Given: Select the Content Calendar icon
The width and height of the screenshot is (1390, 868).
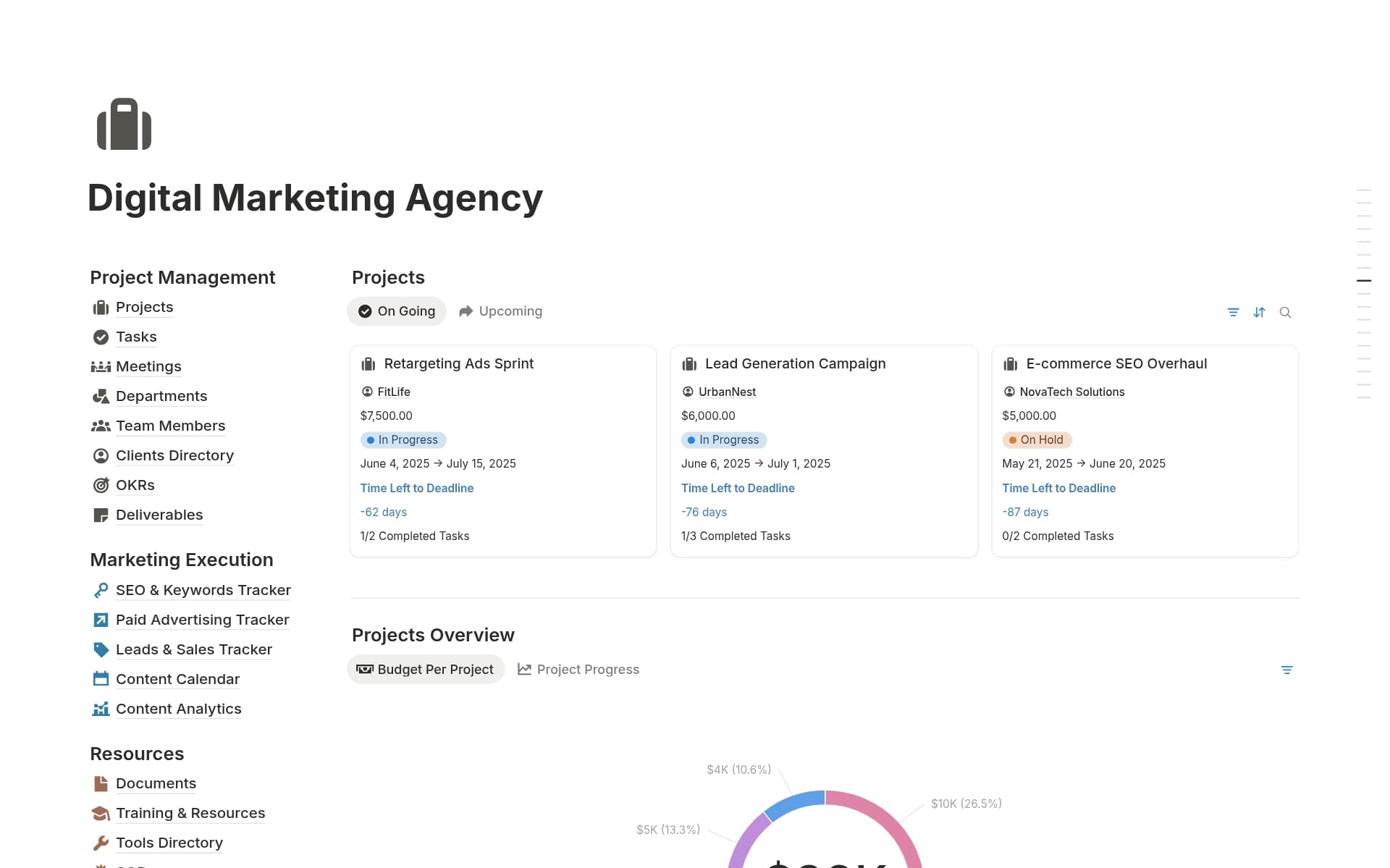Looking at the screenshot, I should pos(100,679).
